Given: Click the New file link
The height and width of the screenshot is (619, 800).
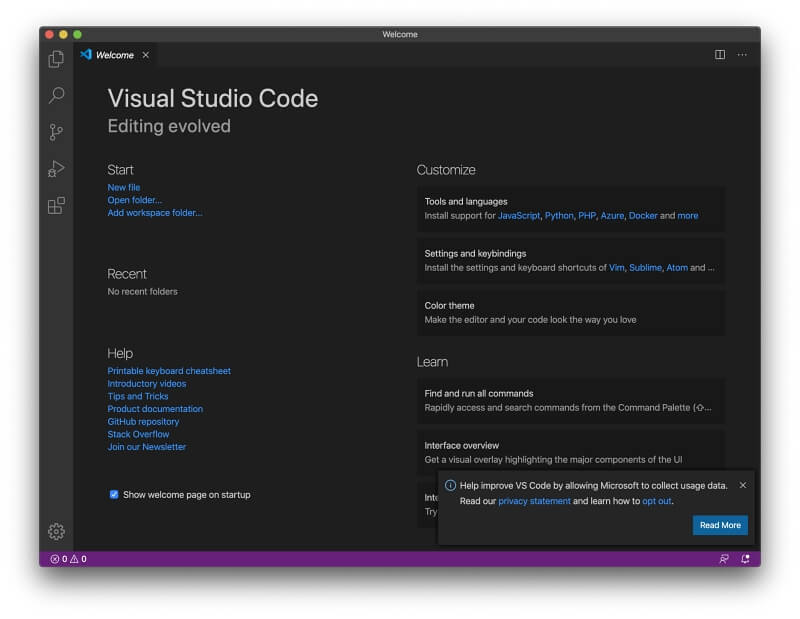Looking at the screenshot, I should click(124, 187).
